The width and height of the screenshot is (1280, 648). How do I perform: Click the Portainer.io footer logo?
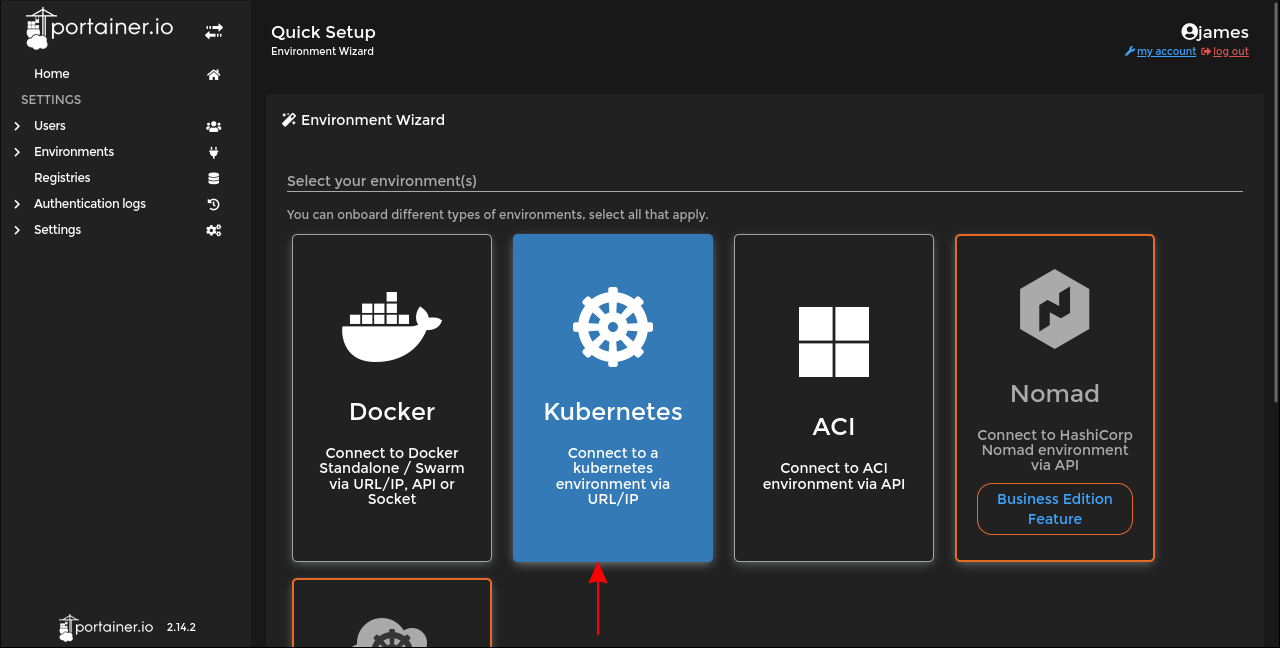106,627
